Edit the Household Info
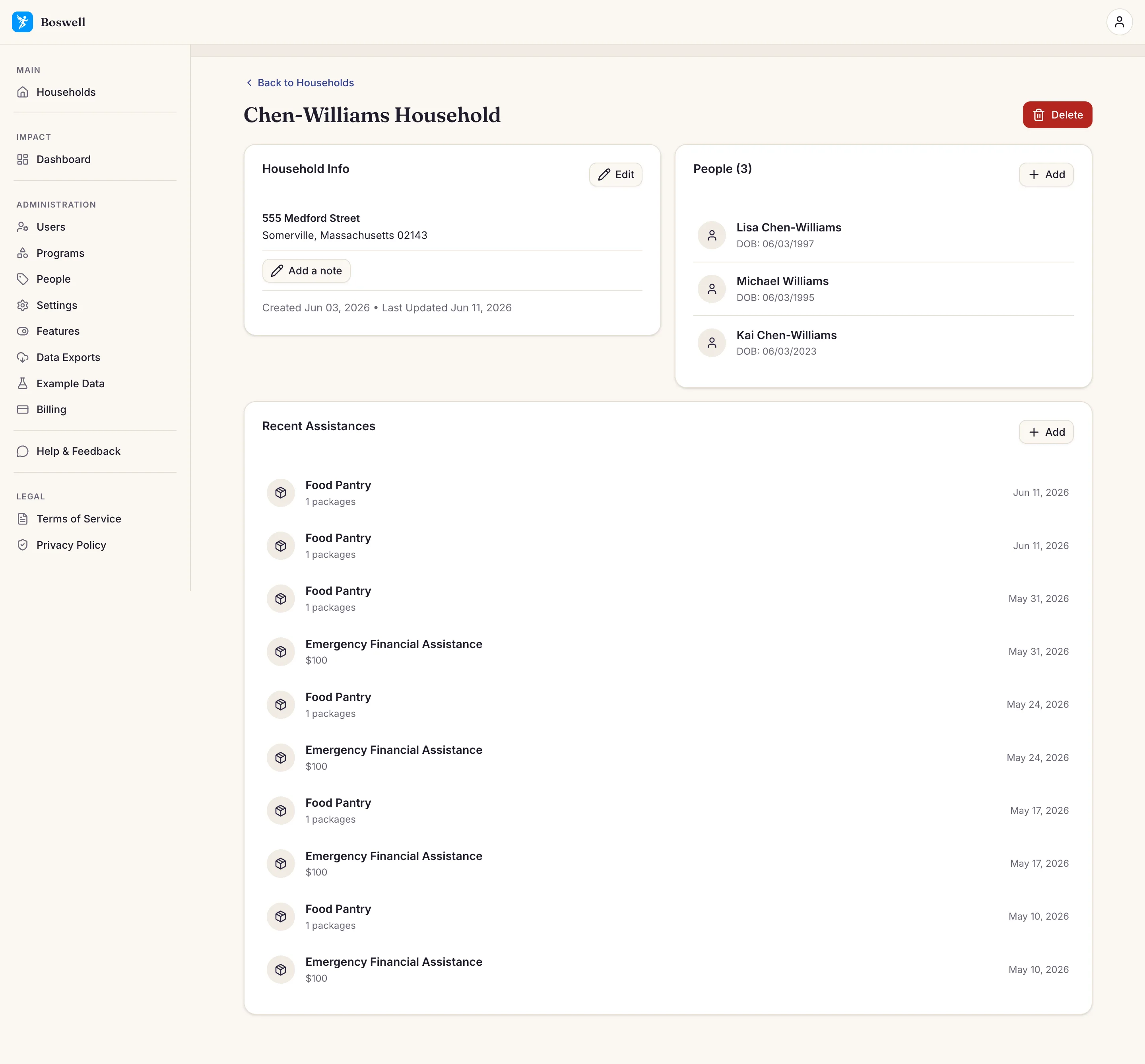The height and width of the screenshot is (1064, 1145). 615,175
